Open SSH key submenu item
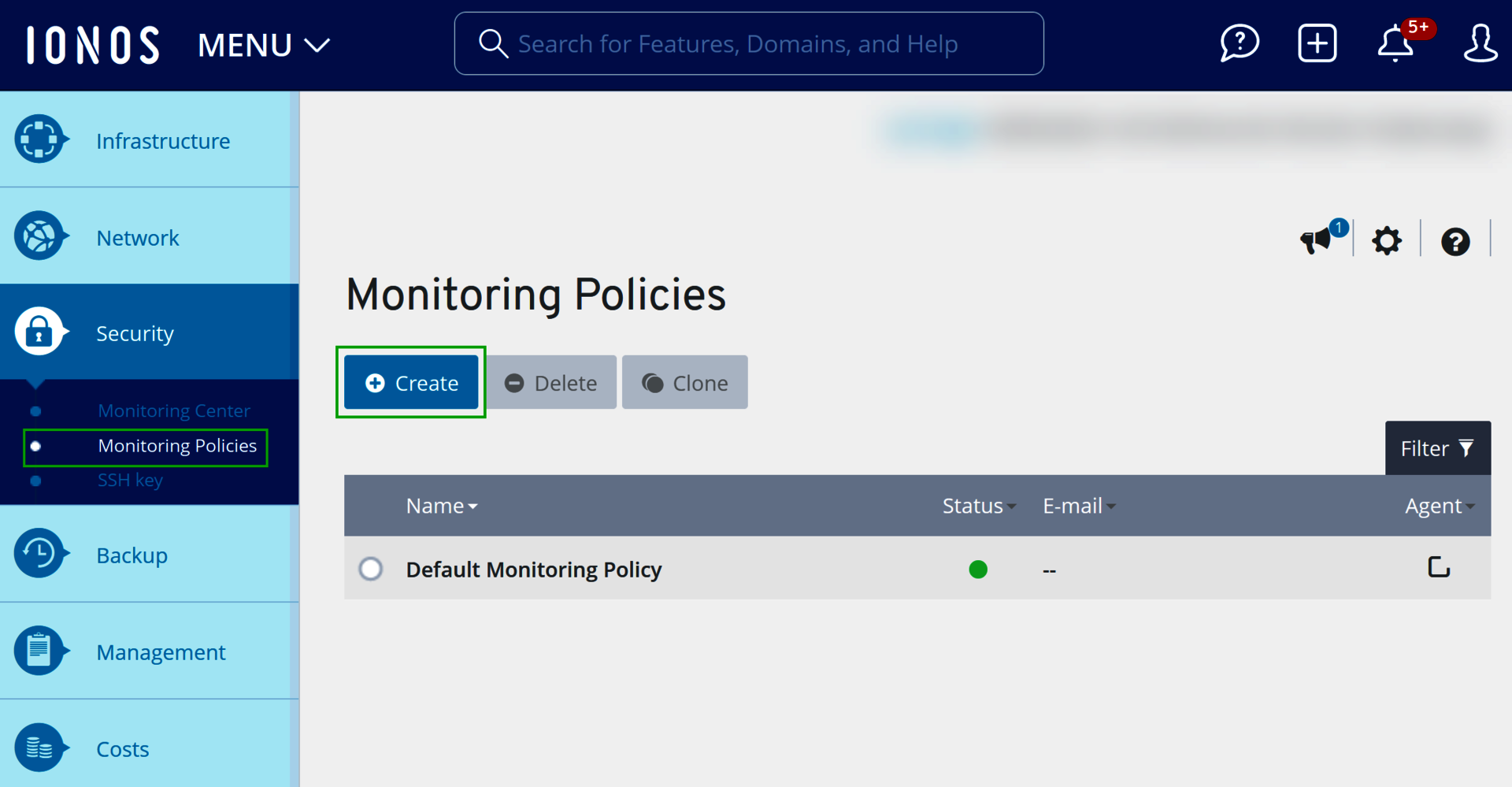 (x=130, y=480)
